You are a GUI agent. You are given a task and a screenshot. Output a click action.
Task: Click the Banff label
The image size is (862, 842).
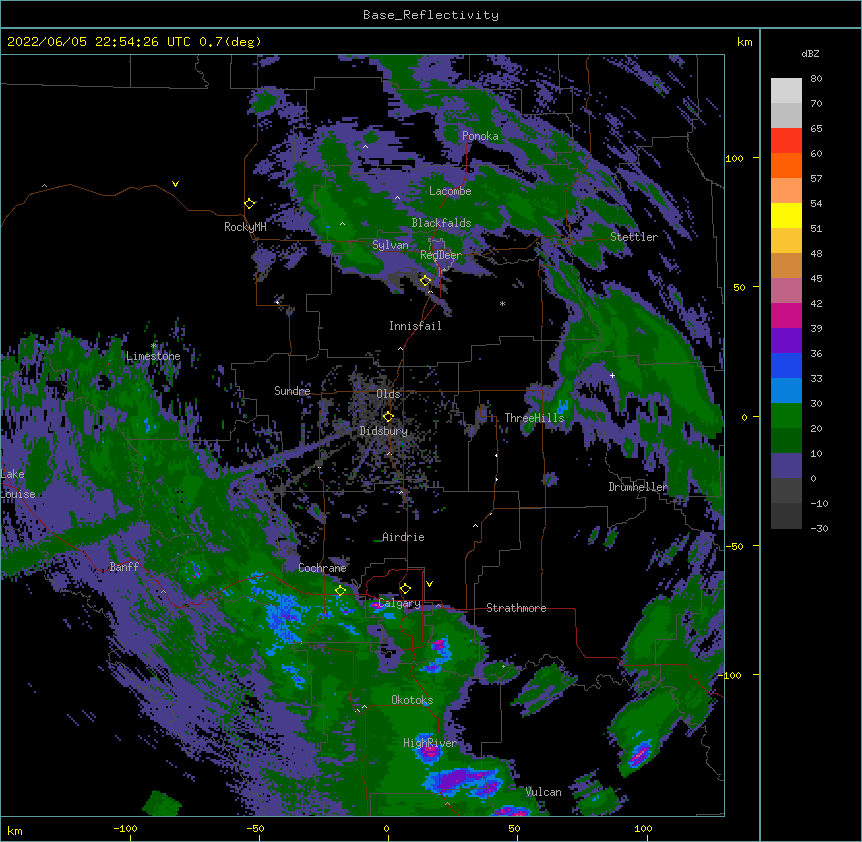(124, 567)
